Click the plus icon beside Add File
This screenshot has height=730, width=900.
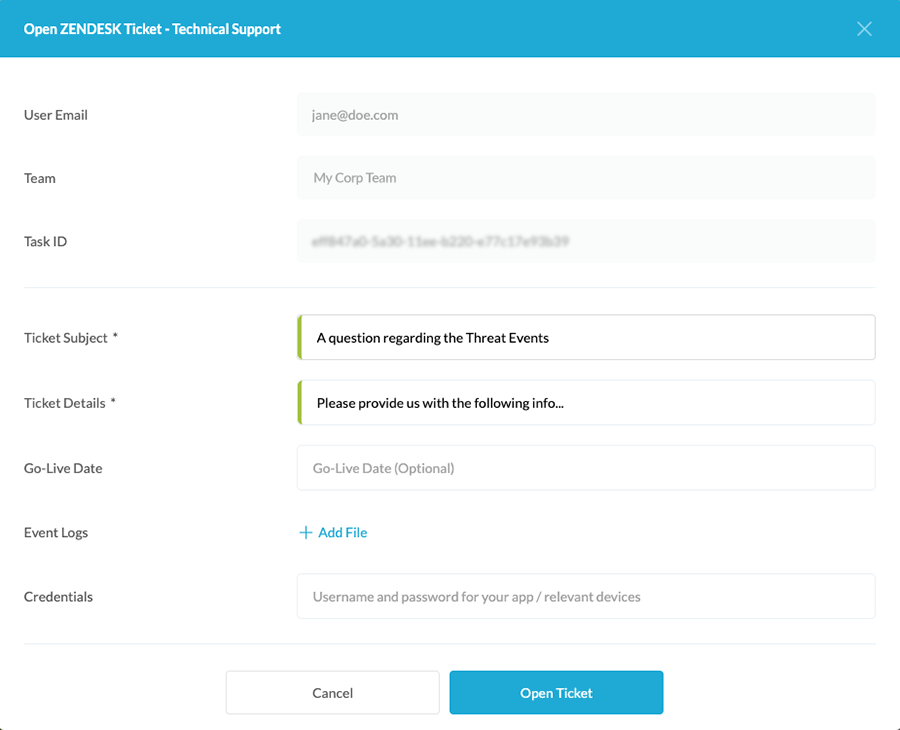coord(306,533)
